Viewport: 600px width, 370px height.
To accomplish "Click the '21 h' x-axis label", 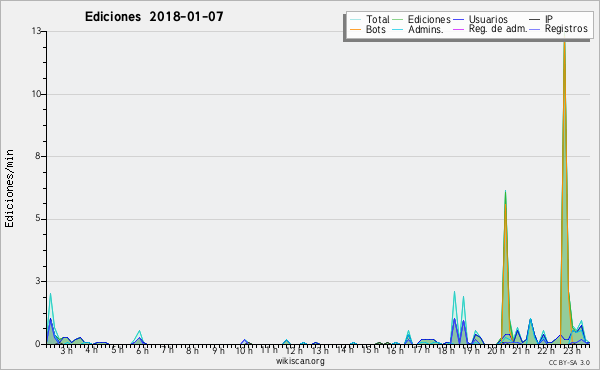I will (x=521, y=350).
